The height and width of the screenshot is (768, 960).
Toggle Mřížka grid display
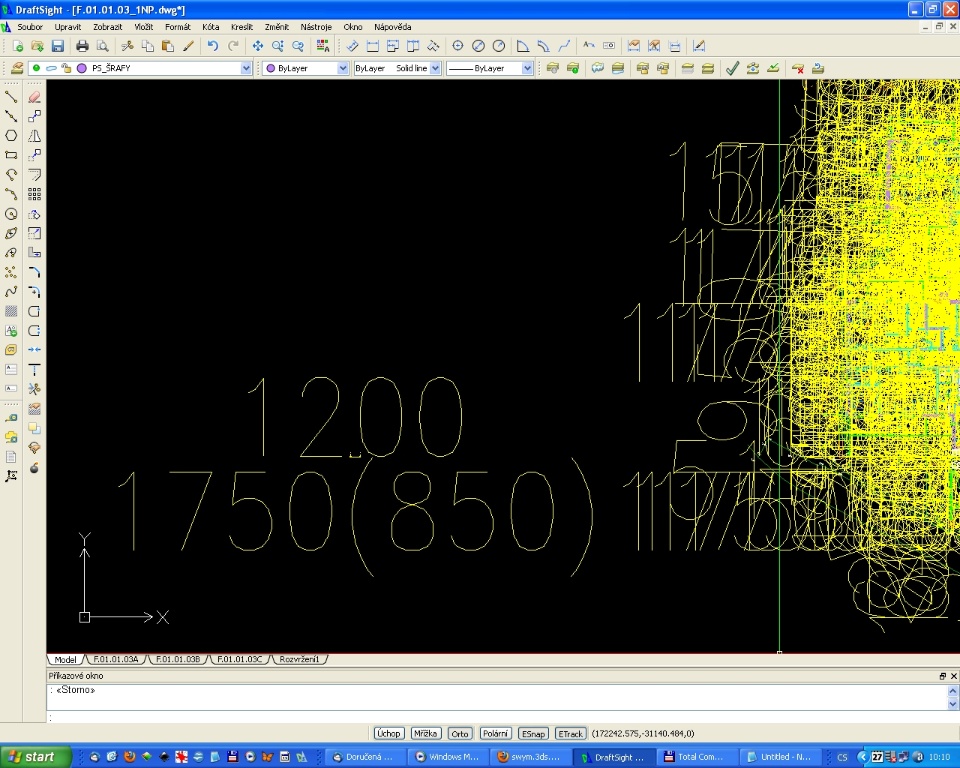426,733
